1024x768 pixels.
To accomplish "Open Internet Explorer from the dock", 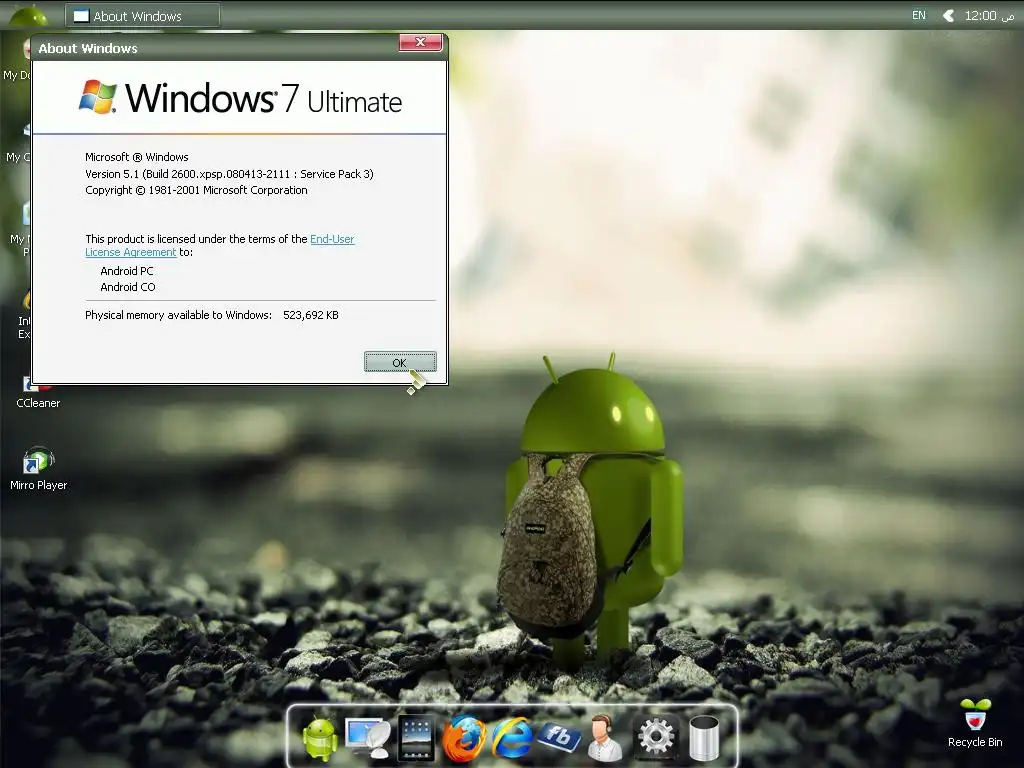I will (x=511, y=738).
